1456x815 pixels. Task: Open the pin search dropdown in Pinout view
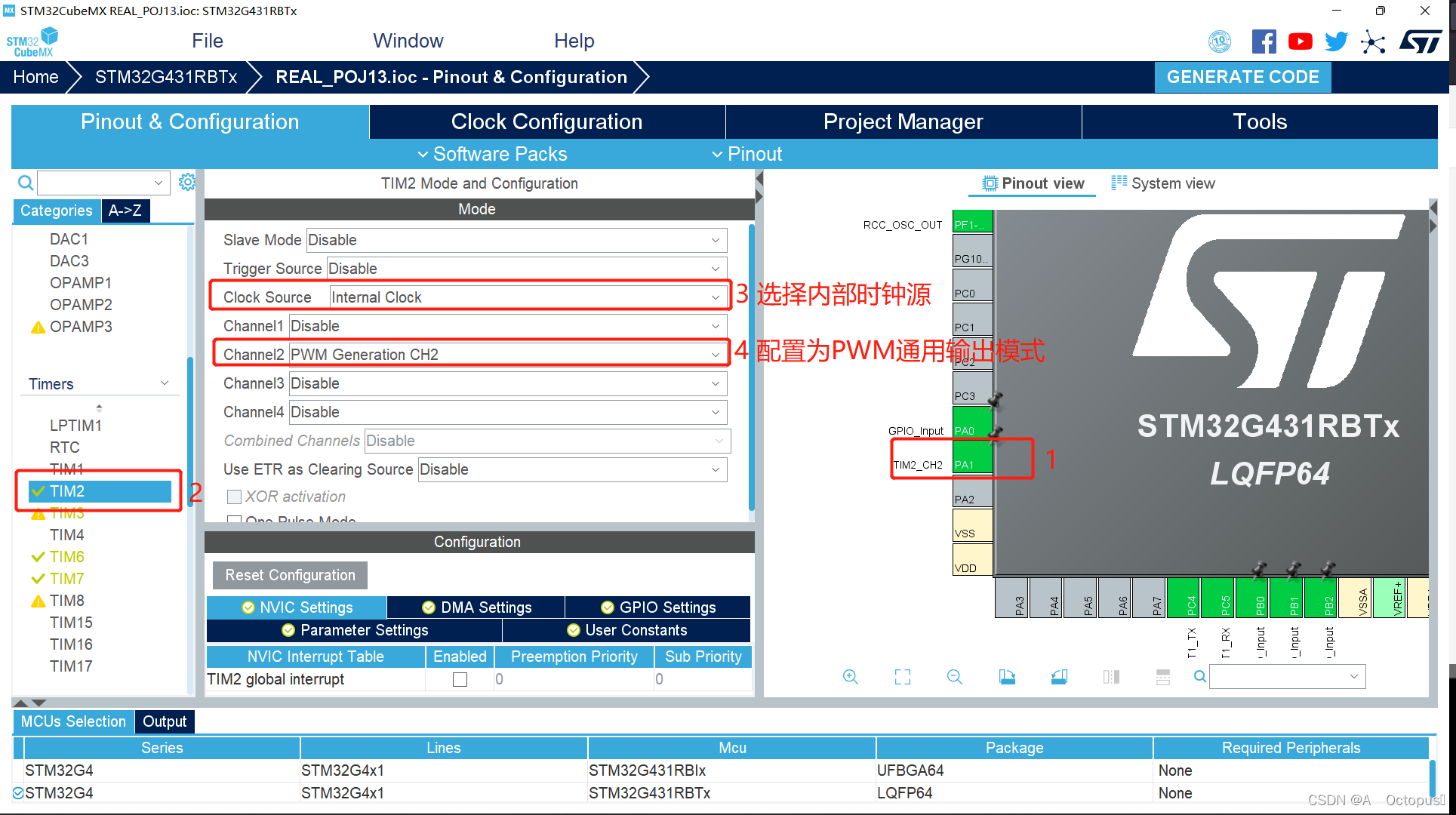[x=1354, y=676]
